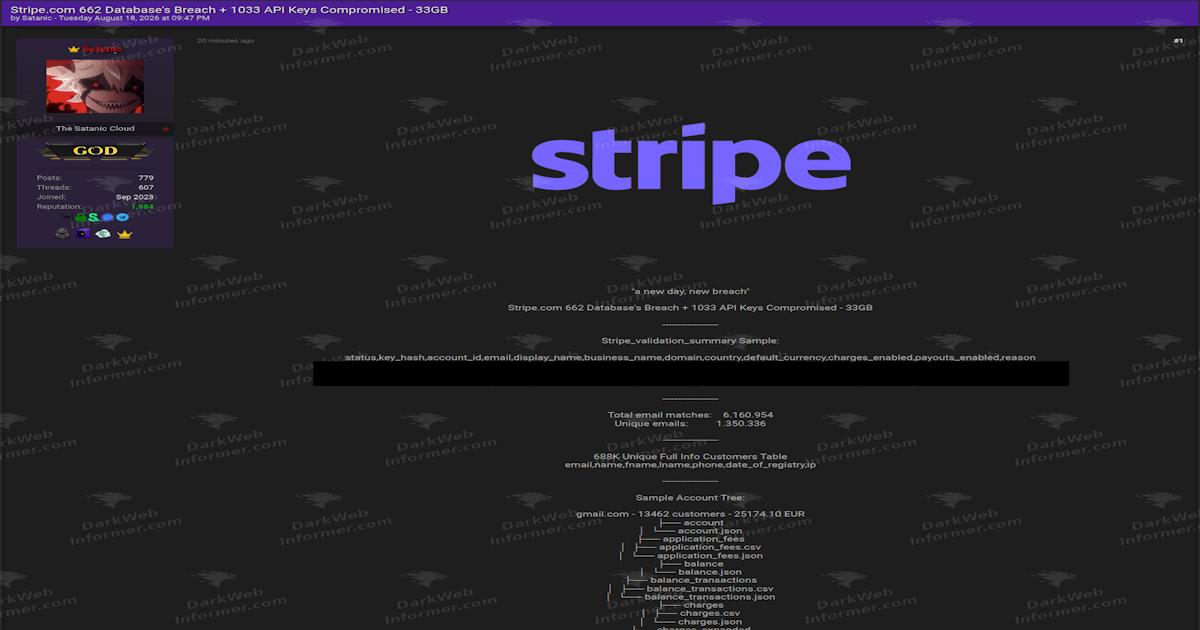Click the green S contact icon
1200x630 pixels.
[93, 217]
